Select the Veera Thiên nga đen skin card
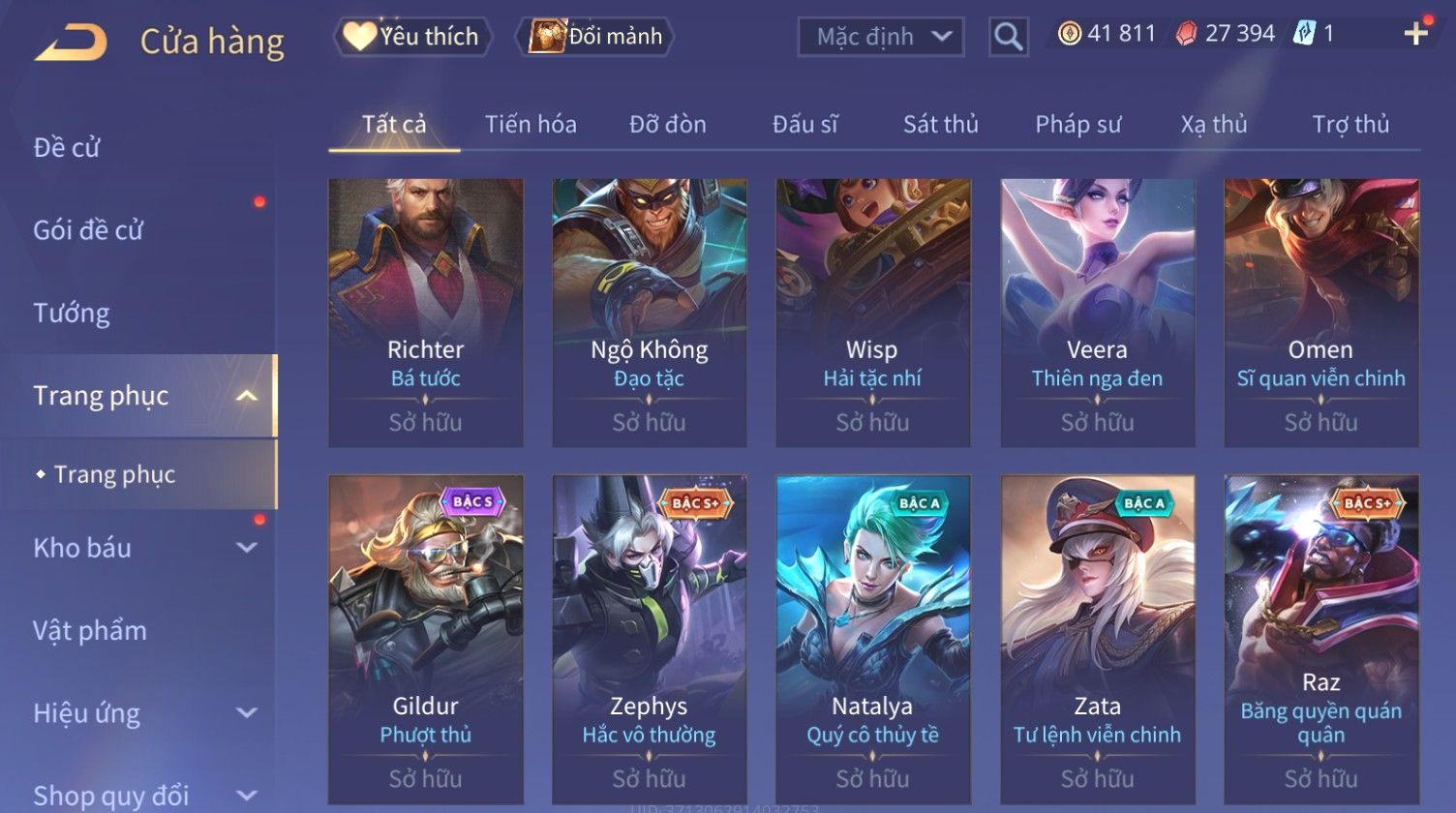 pos(1097,313)
